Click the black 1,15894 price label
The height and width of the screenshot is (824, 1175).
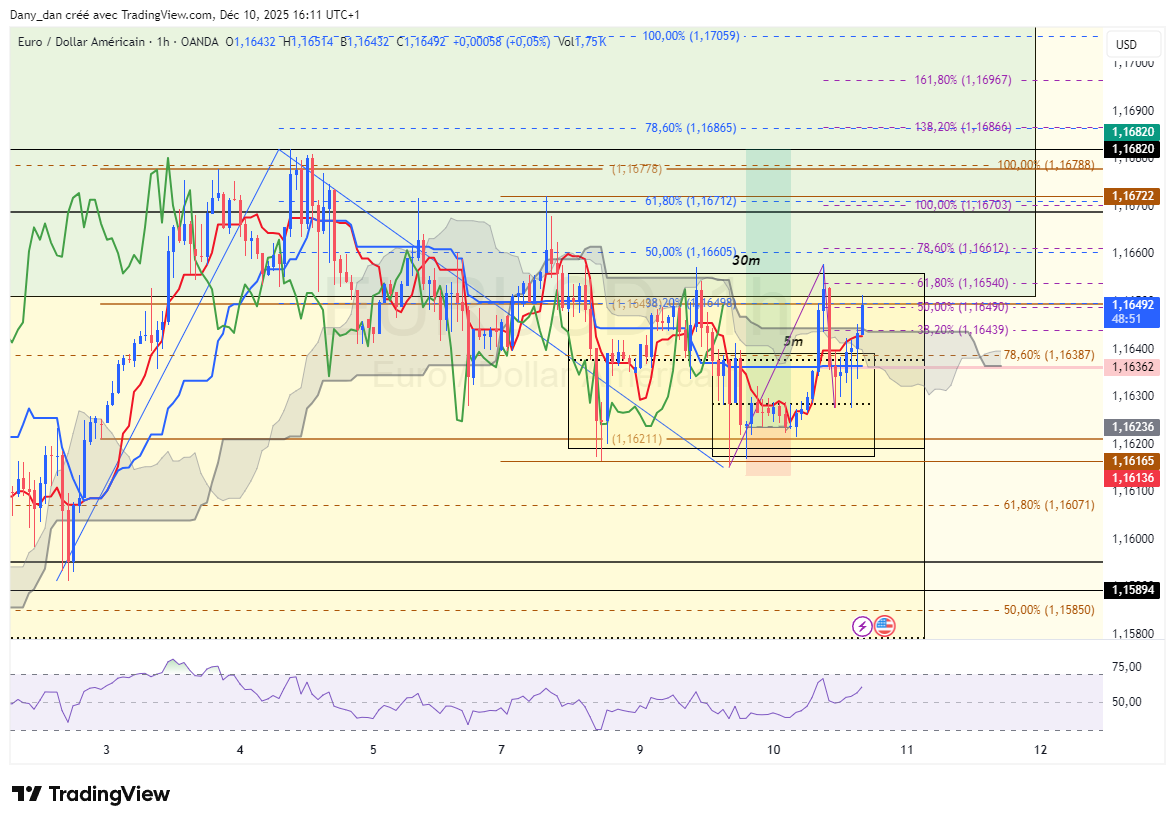pyautogui.click(x=1132, y=590)
